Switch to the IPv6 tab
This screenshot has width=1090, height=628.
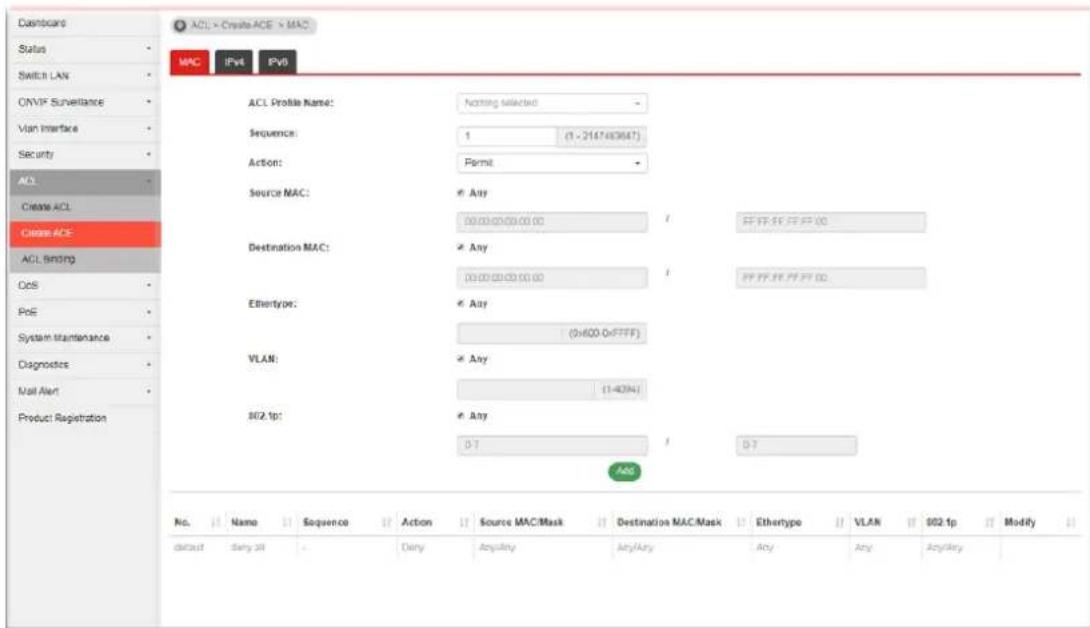(x=277, y=62)
